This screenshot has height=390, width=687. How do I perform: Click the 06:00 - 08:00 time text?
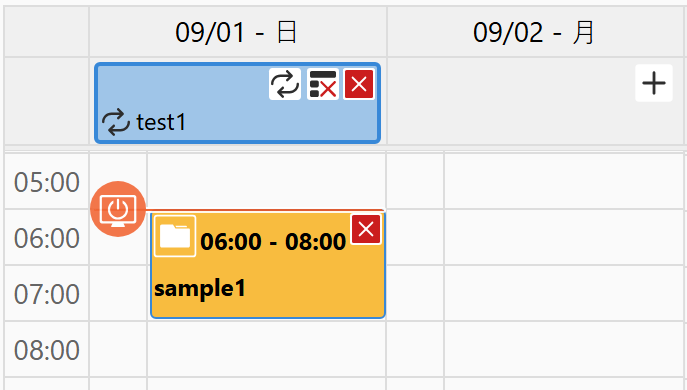point(273,241)
